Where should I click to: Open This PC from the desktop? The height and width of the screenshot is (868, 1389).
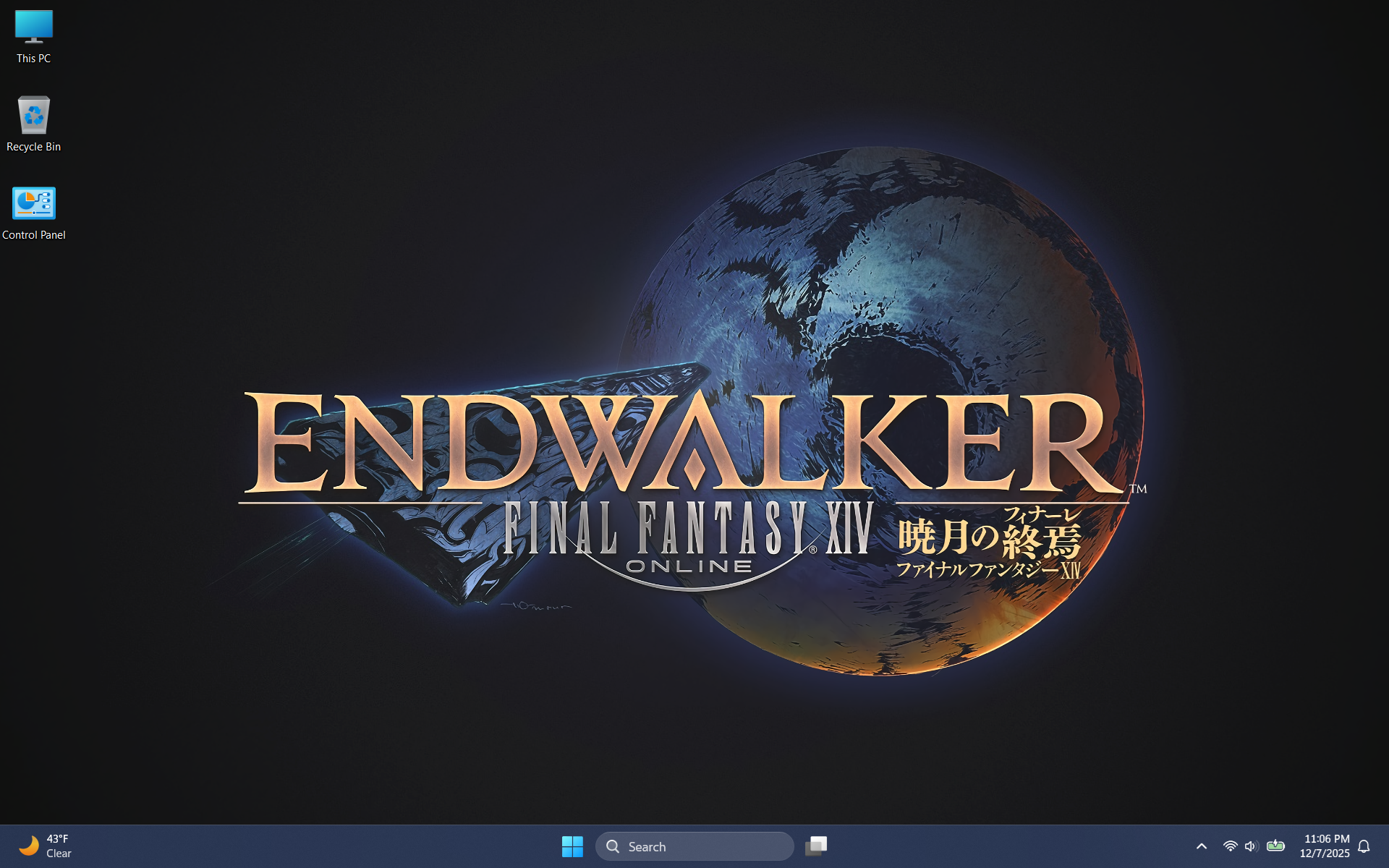[x=33, y=27]
